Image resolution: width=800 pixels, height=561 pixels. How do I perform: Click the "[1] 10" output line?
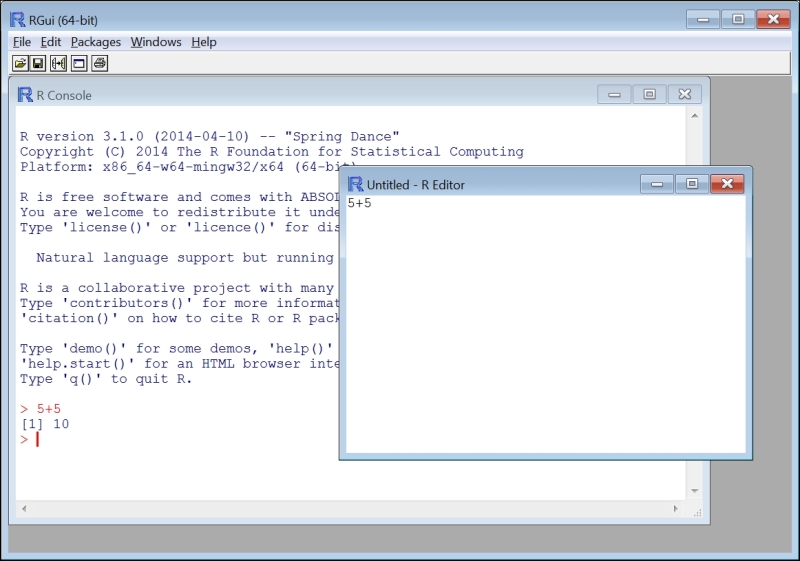[45, 424]
